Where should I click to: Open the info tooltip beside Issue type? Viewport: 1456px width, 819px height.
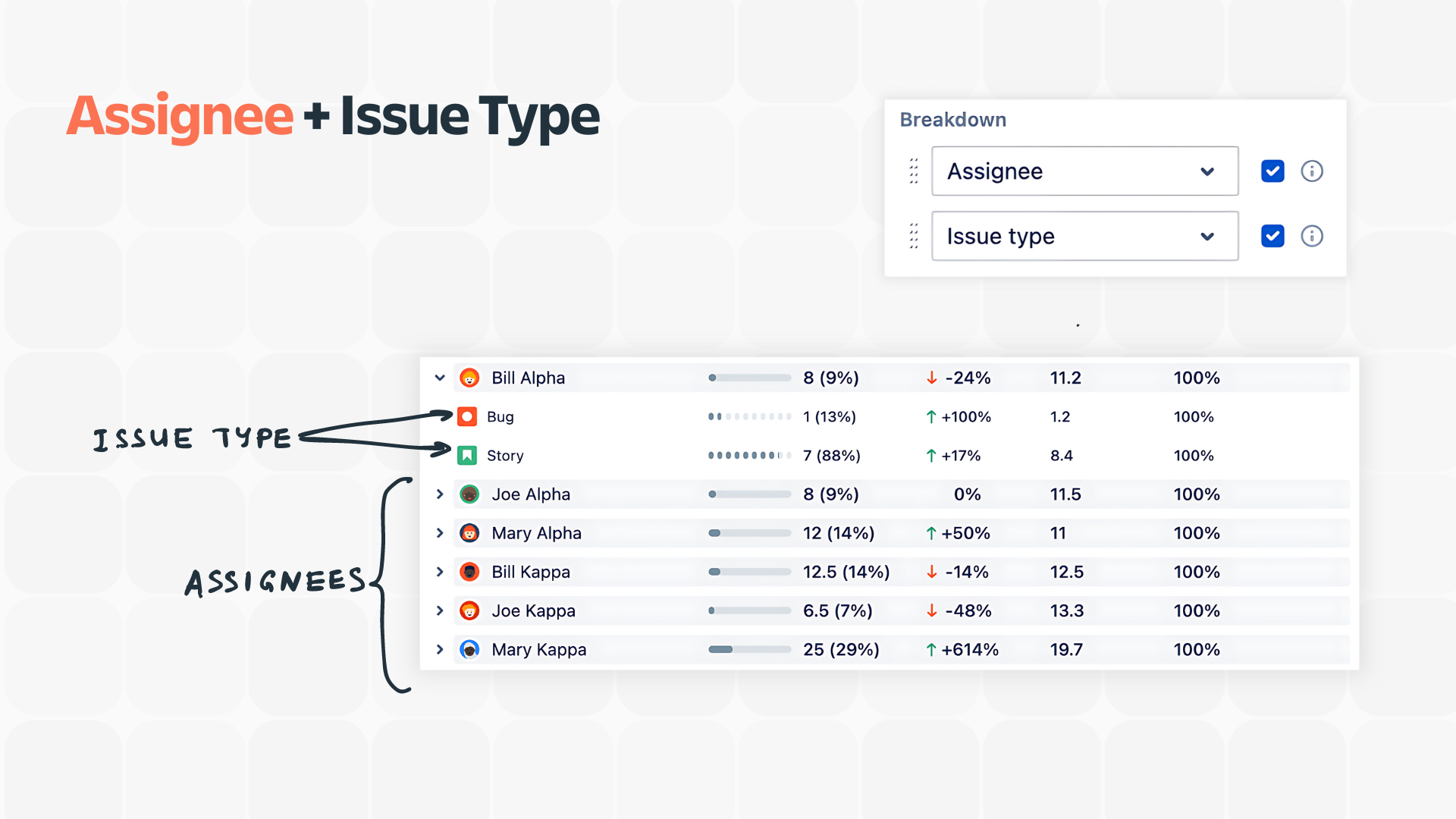[1312, 236]
